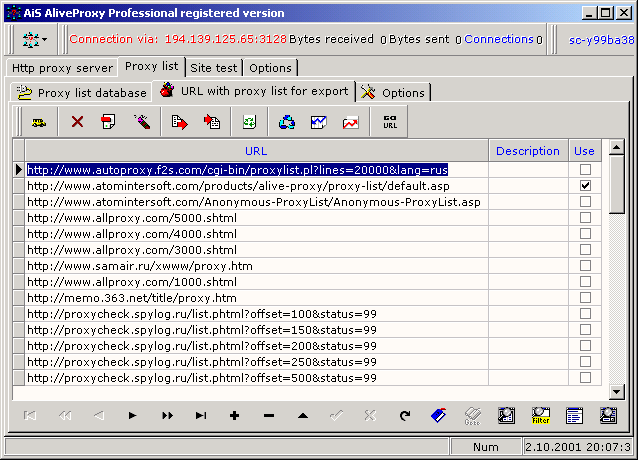This screenshot has height=460, width=638.
Task: Switch to Proxy list database subtab
Action: pos(81,93)
